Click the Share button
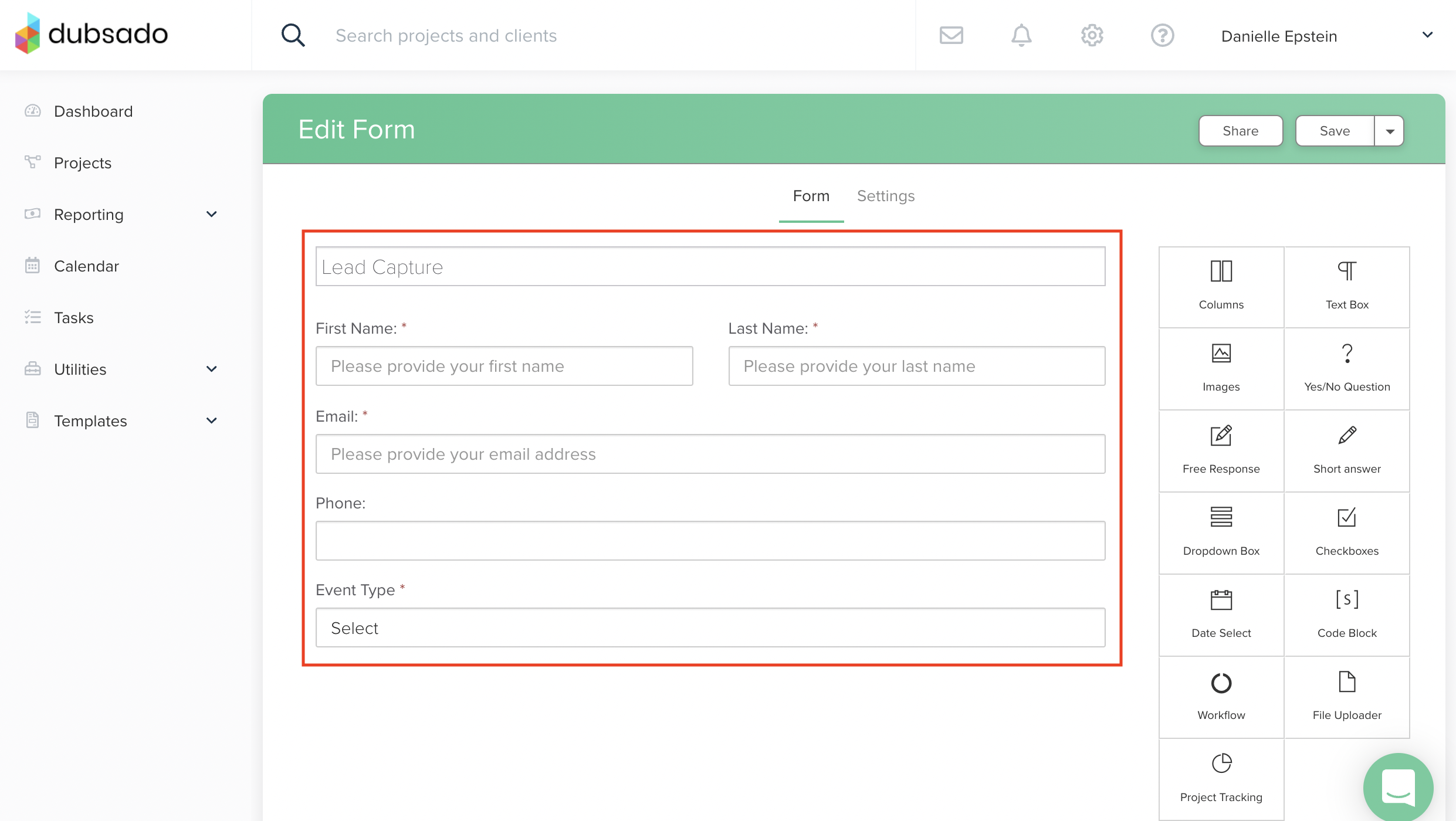 pos(1240,131)
